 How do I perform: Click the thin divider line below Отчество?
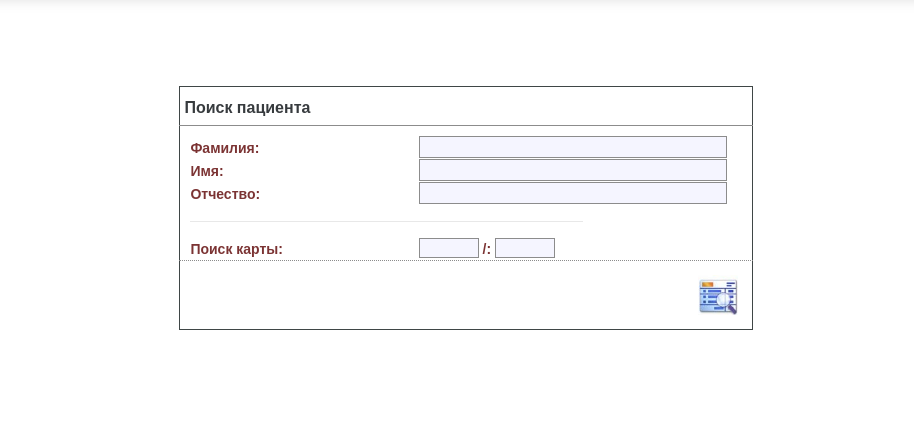pyautogui.click(x=386, y=221)
